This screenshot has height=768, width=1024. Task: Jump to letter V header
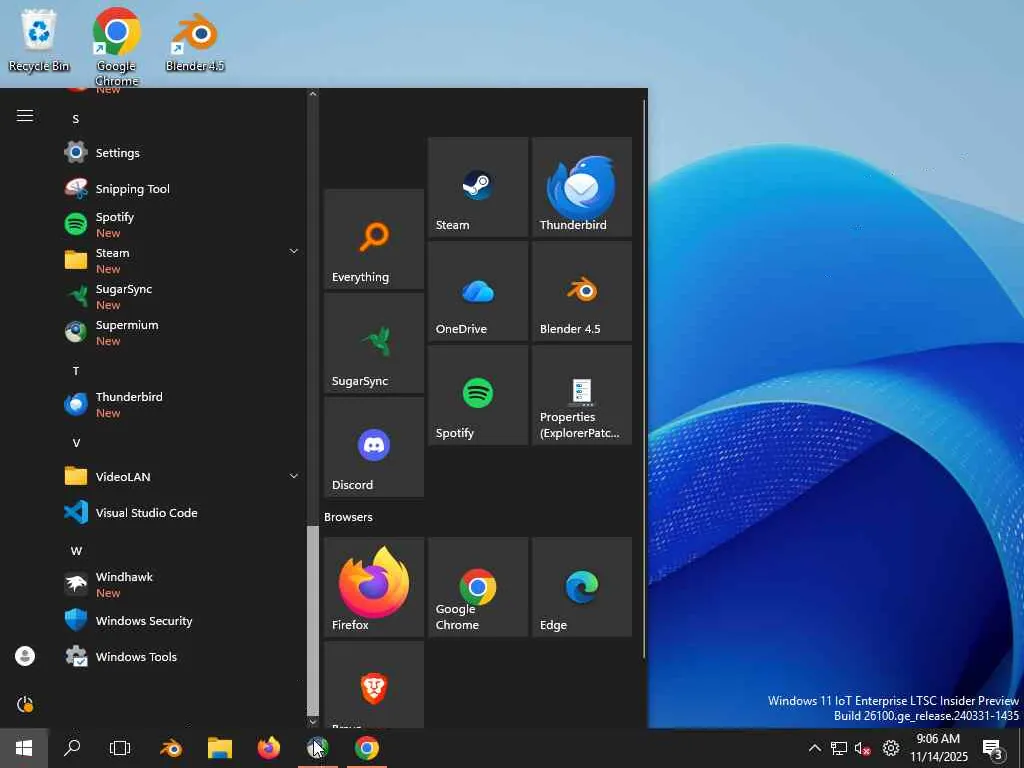point(76,443)
